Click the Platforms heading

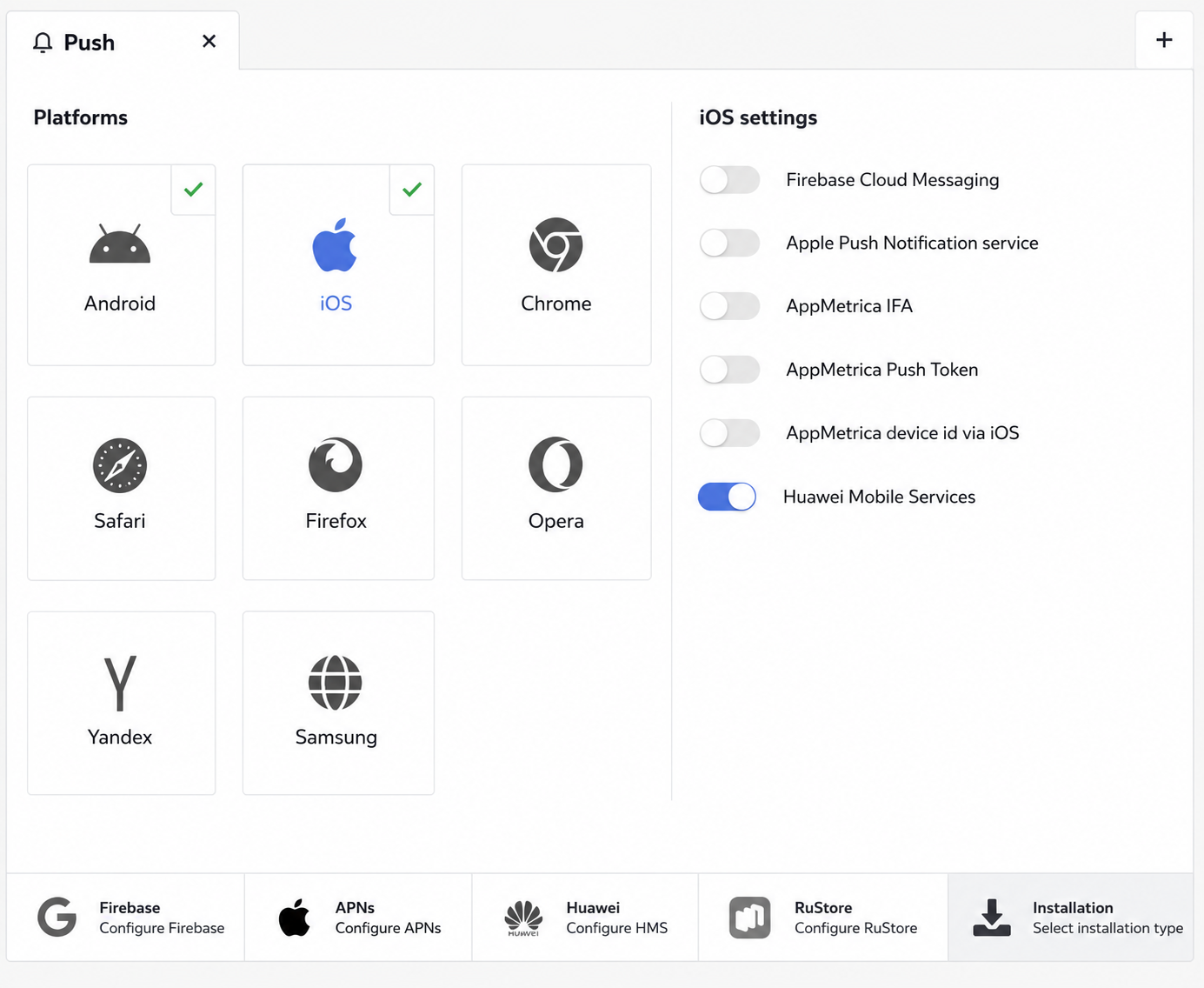coord(81,117)
